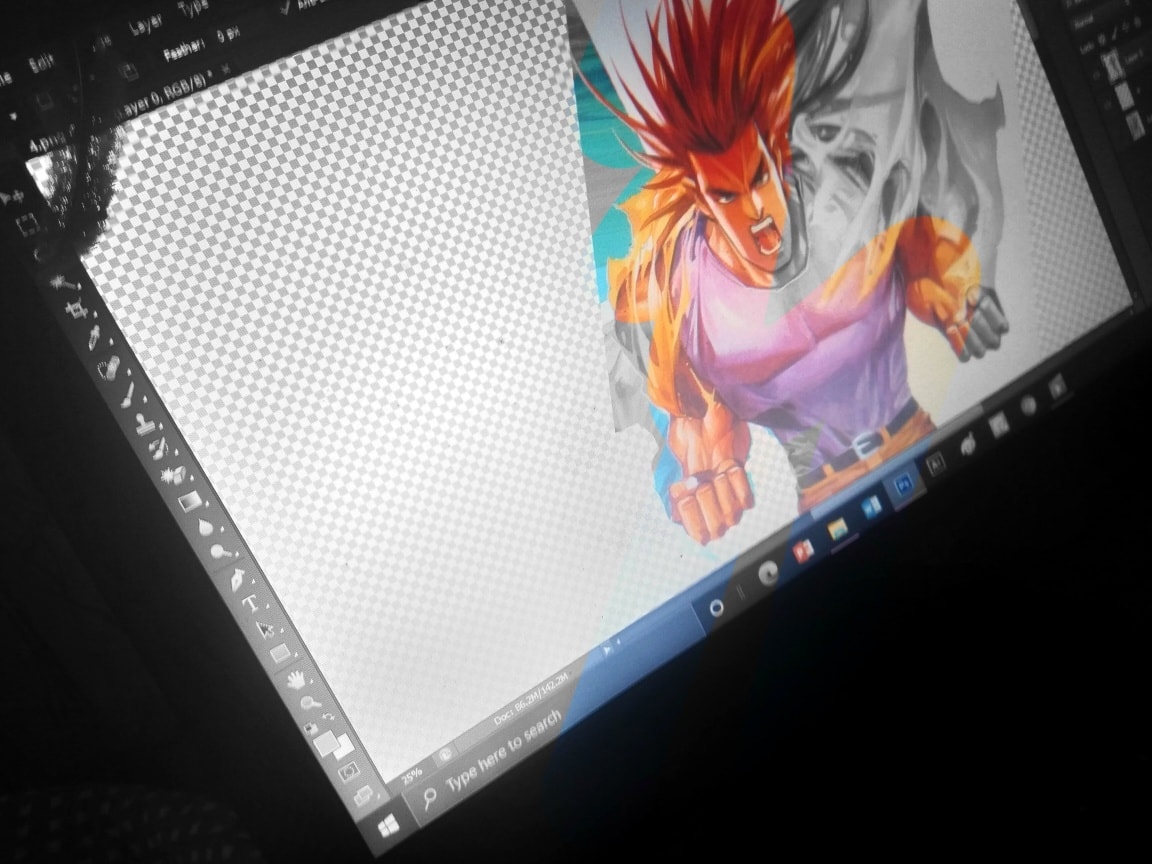Open the Normal blend mode dropdown
Viewport: 1152px width, 864px height.
click(1084, 24)
